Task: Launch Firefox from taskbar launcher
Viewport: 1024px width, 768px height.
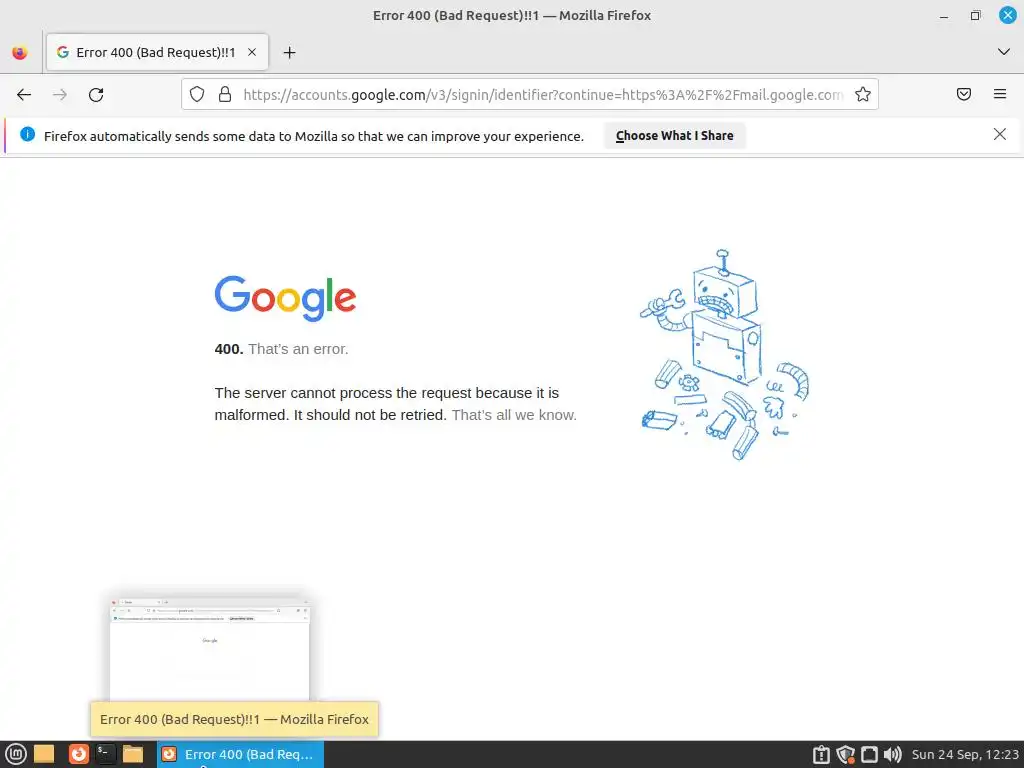Action: pyautogui.click(x=79, y=754)
